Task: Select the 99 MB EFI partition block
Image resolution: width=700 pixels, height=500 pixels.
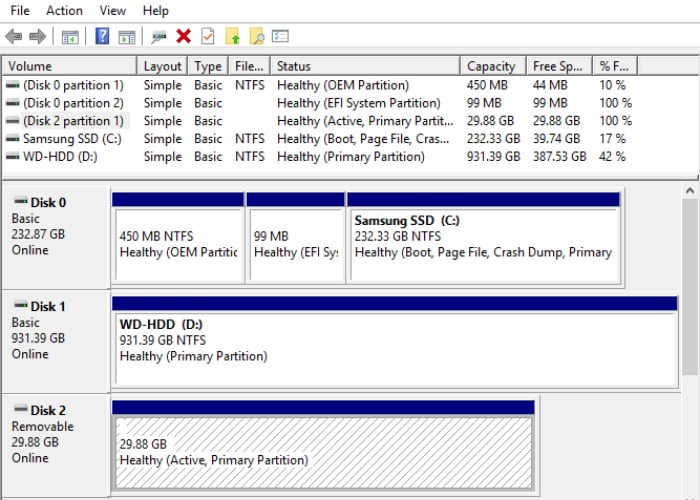Action: coord(295,245)
